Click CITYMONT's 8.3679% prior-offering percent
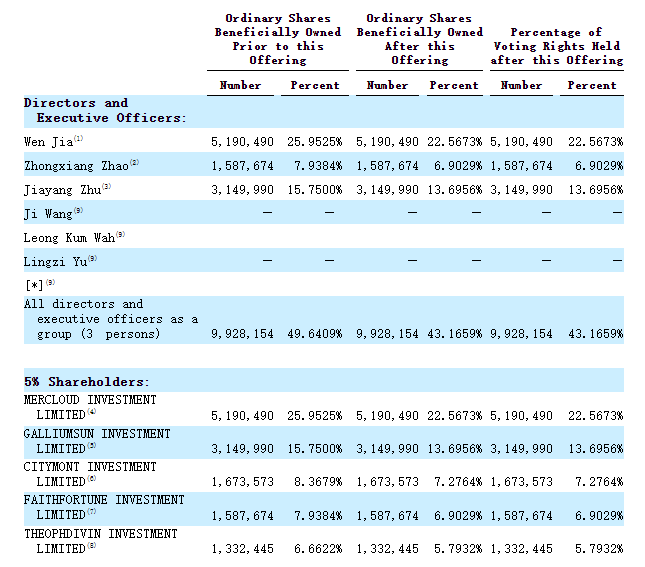Viewport: 645px width, 567px height. 318,482
